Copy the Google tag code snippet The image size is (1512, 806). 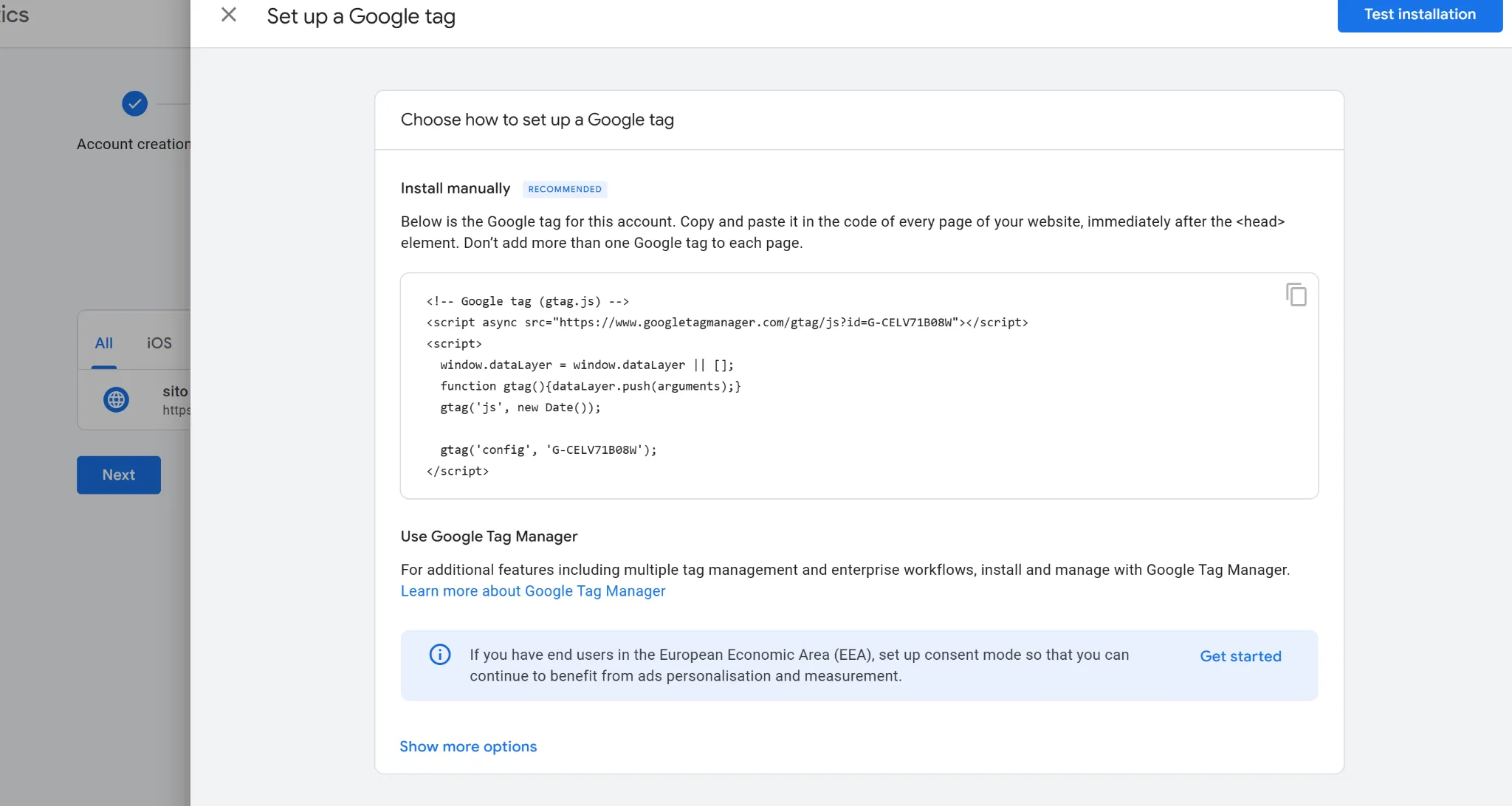[1296, 294]
